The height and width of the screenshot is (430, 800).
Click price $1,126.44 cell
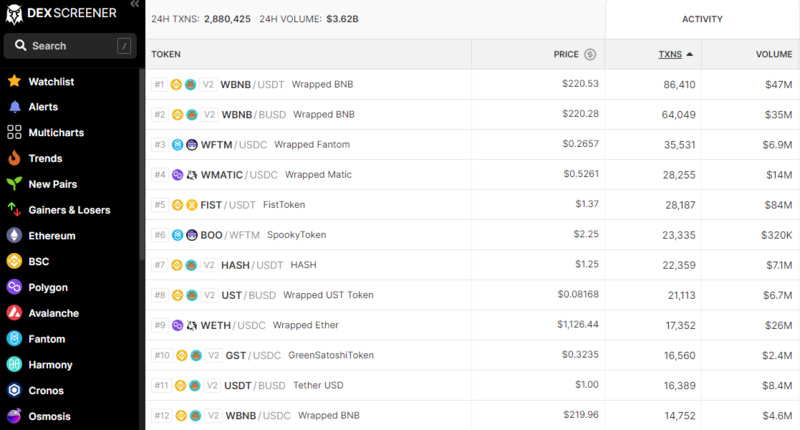[x=578, y=324]
